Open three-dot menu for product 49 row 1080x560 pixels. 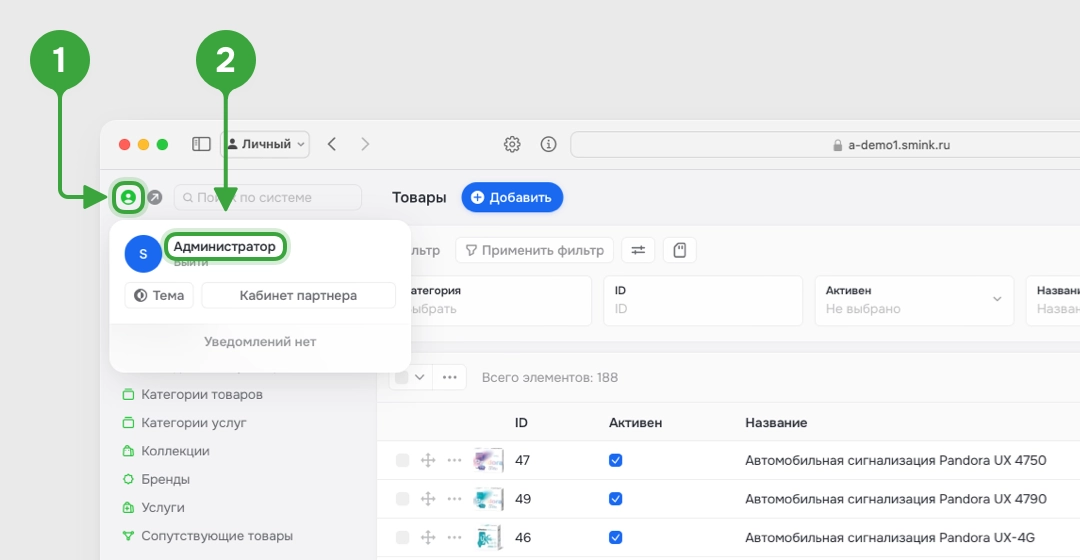tap(454, 499)
